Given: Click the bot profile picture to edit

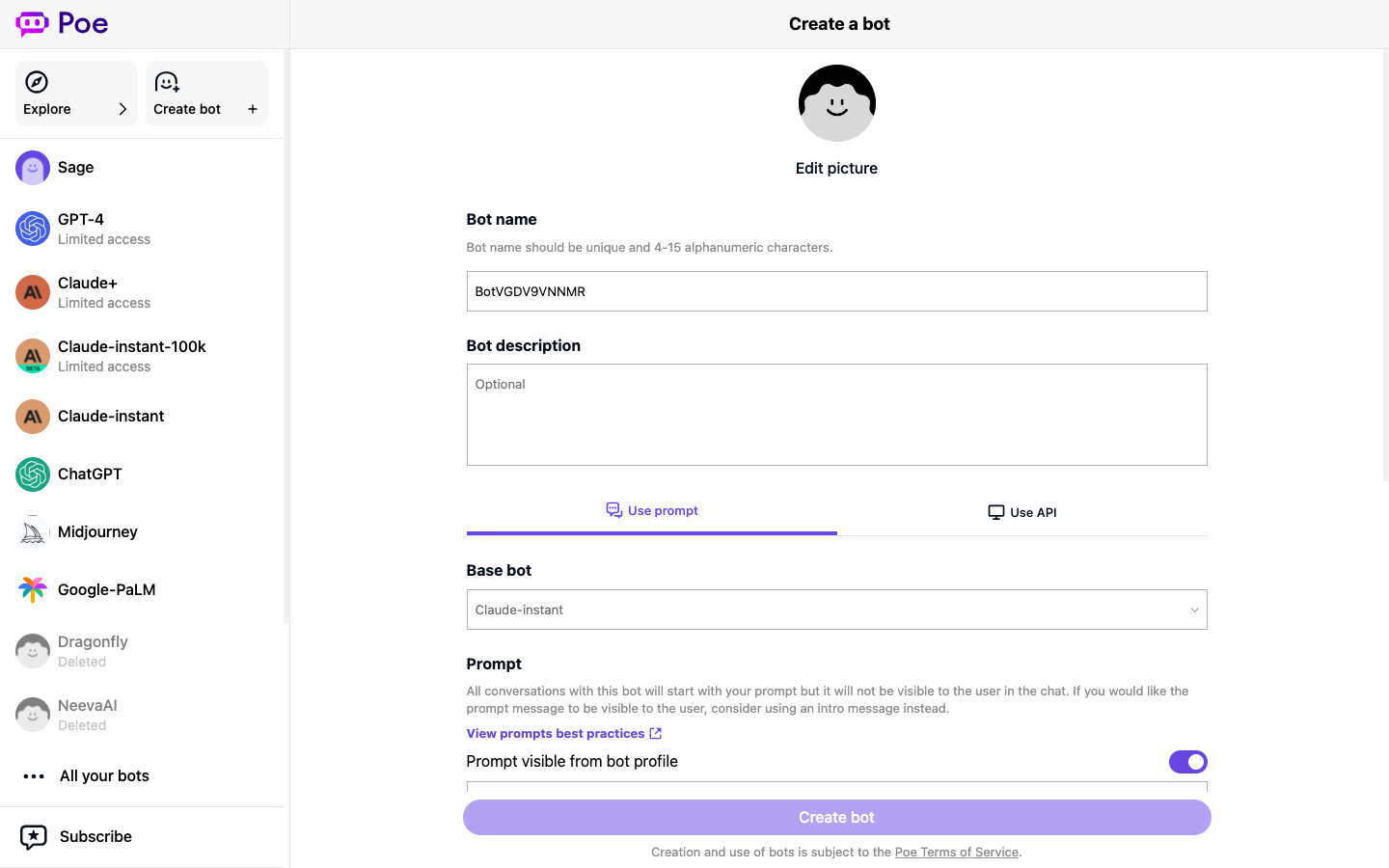Looking at the screenshot, I should tap(836, 104).
